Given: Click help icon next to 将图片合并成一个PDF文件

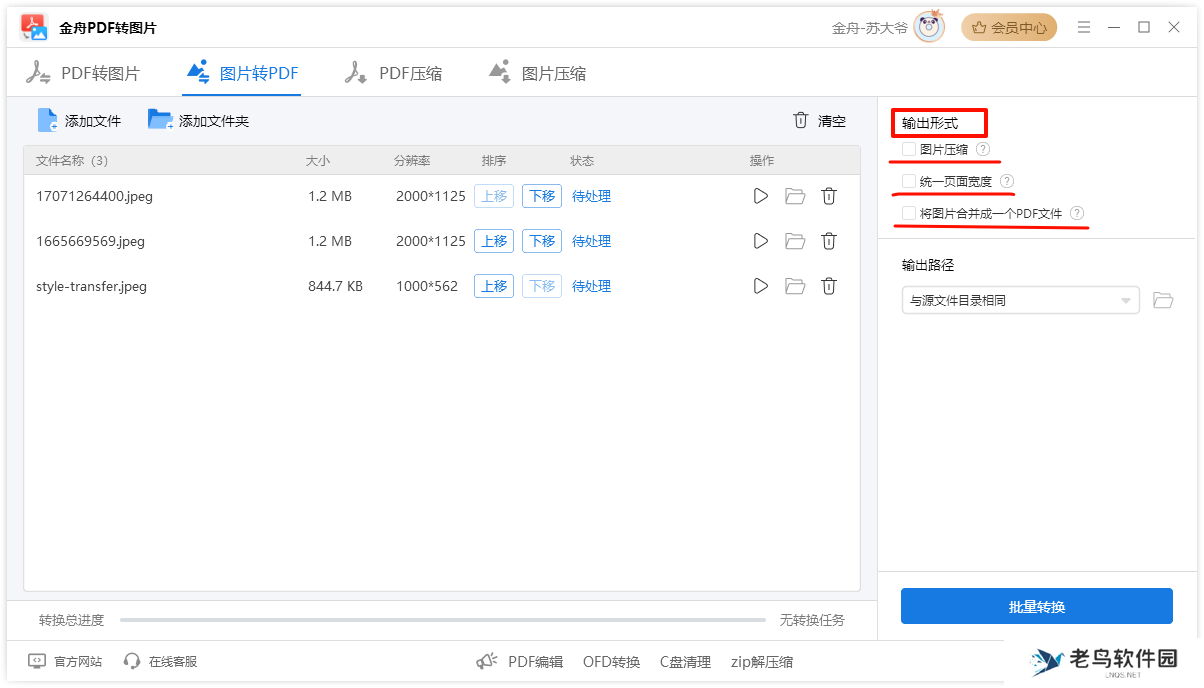Looking at the screenshot, I should pos(1077,213).
